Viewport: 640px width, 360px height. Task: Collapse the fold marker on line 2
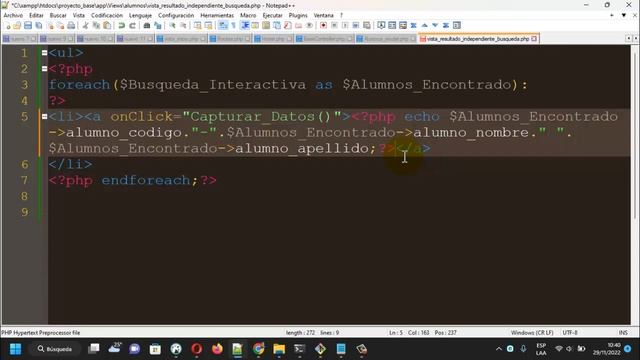click(44, 69)
